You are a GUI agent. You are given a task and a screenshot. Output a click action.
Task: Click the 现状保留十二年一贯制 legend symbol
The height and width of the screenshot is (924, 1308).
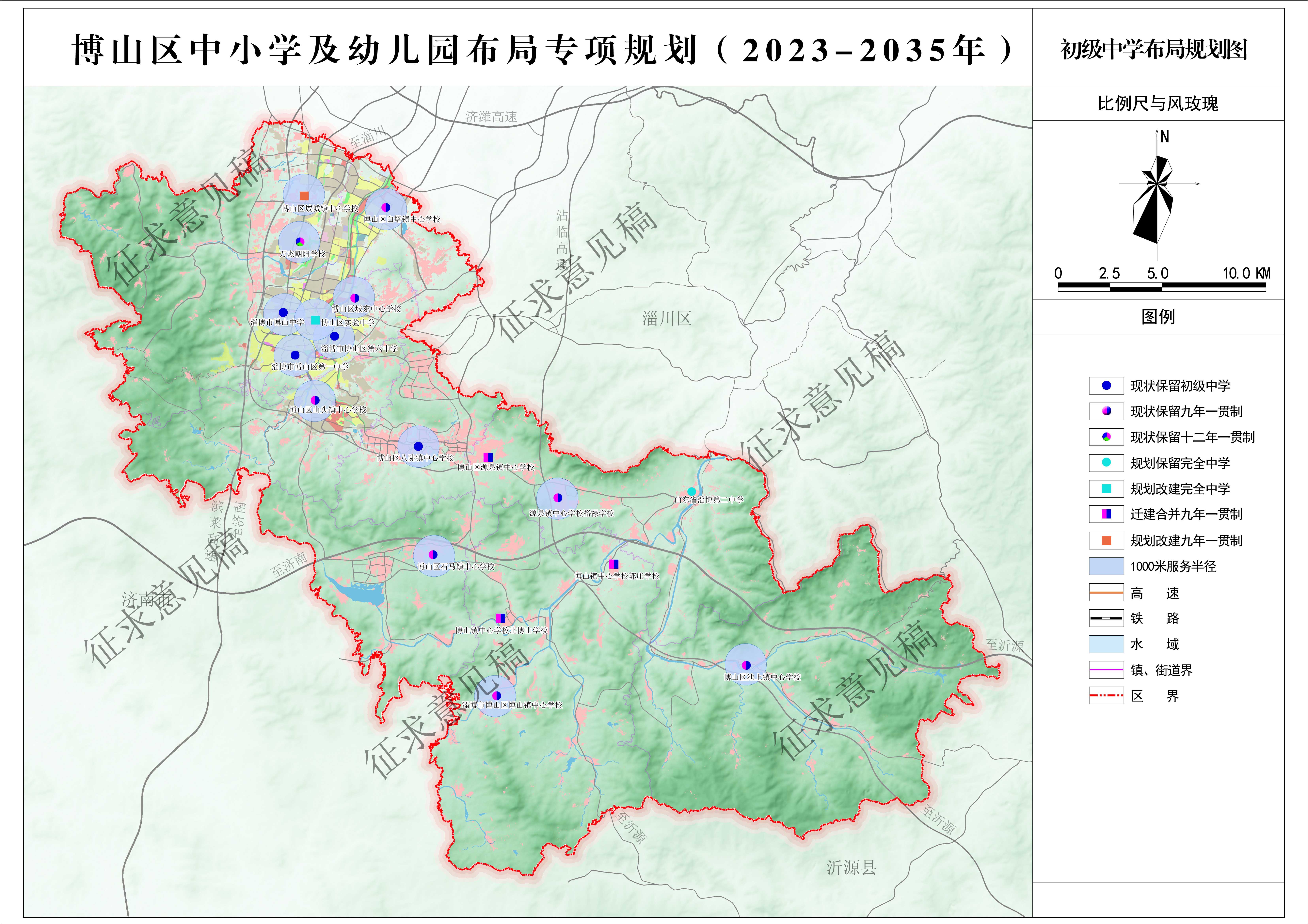(x=1106, y=437)
